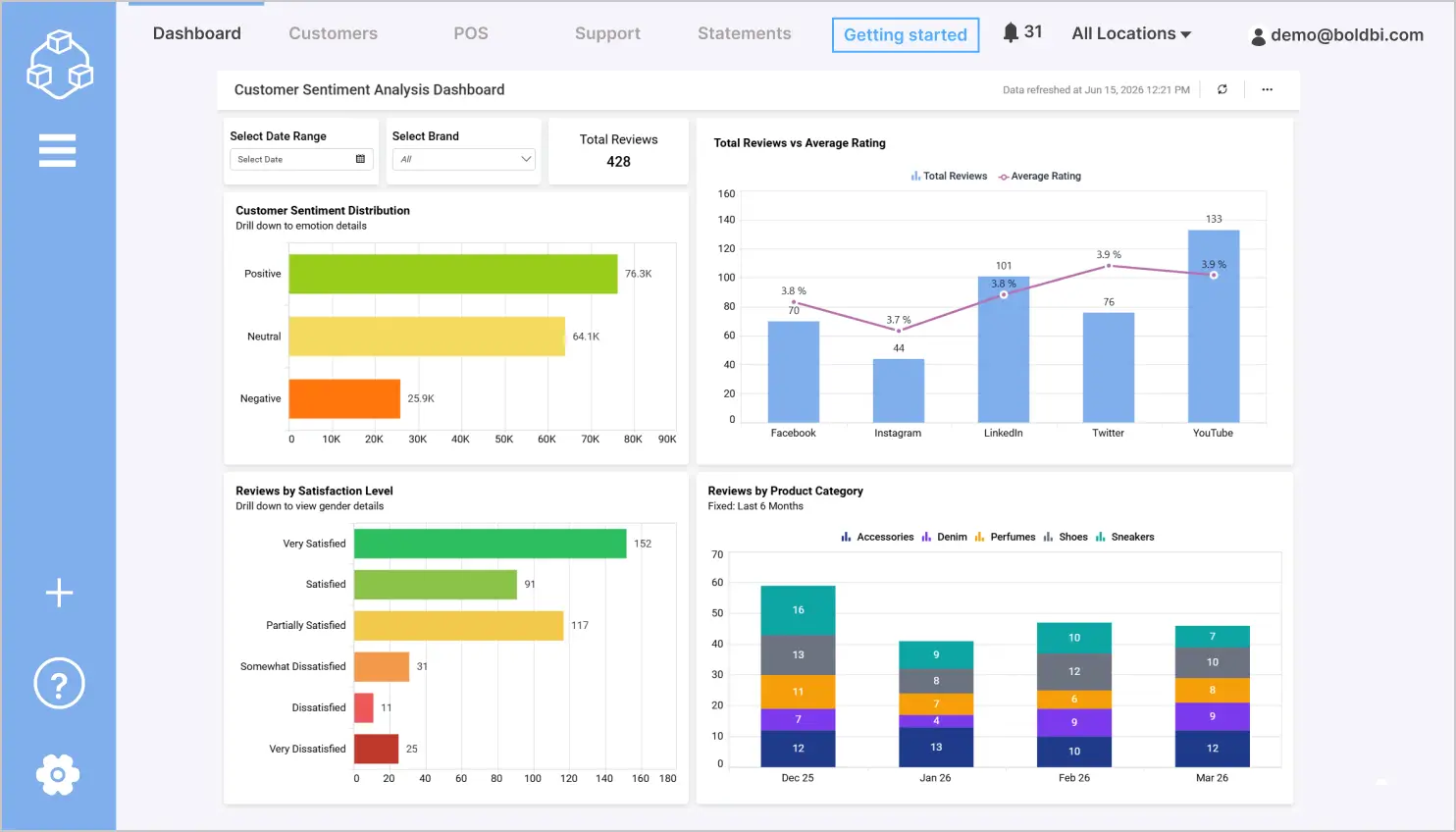Click the Twitter 3.9 % rating point
The height and width of the screenshot is (832, 1456).
(1109, 266)
